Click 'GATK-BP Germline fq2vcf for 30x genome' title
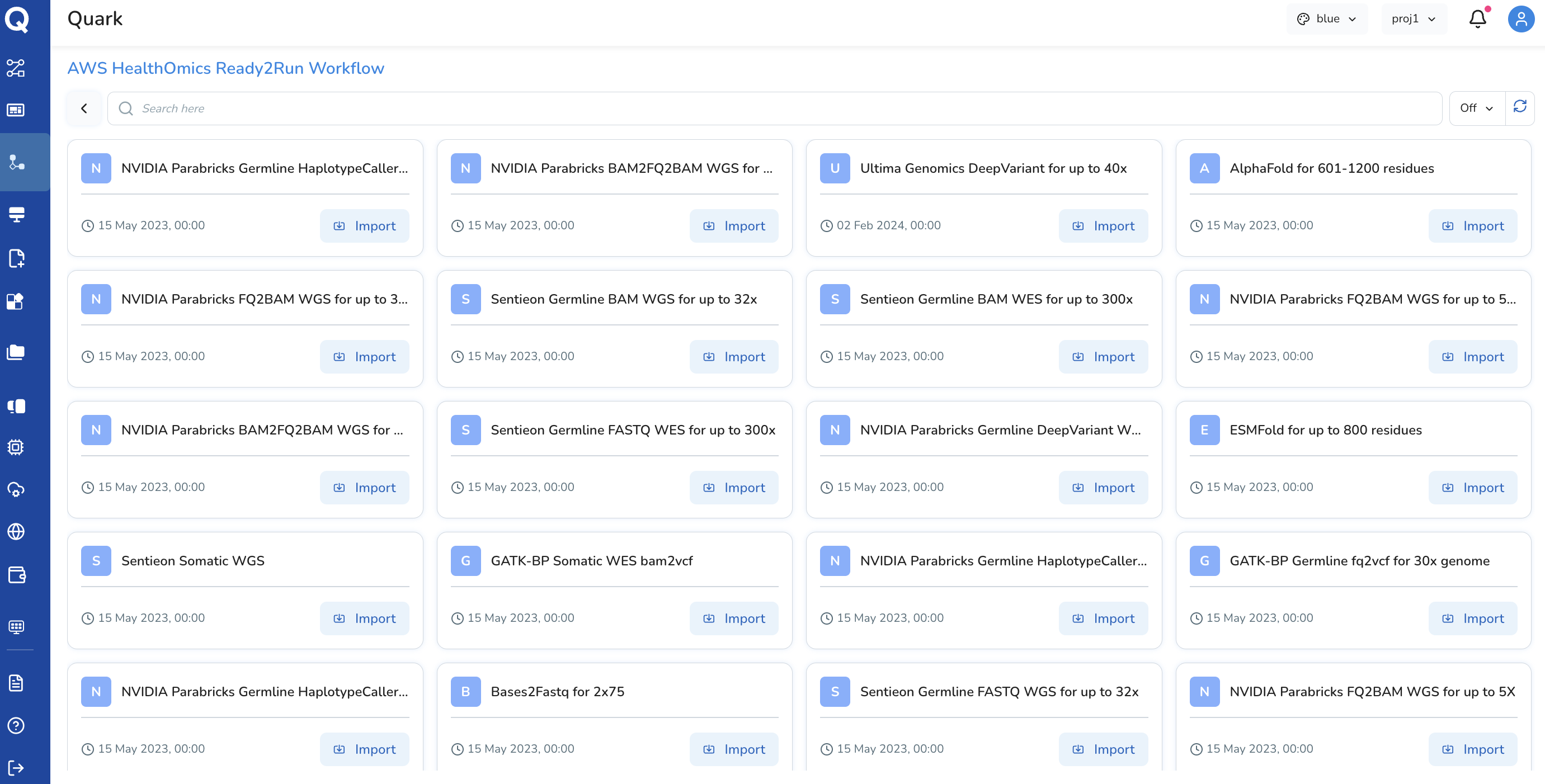 point(1359,561)
